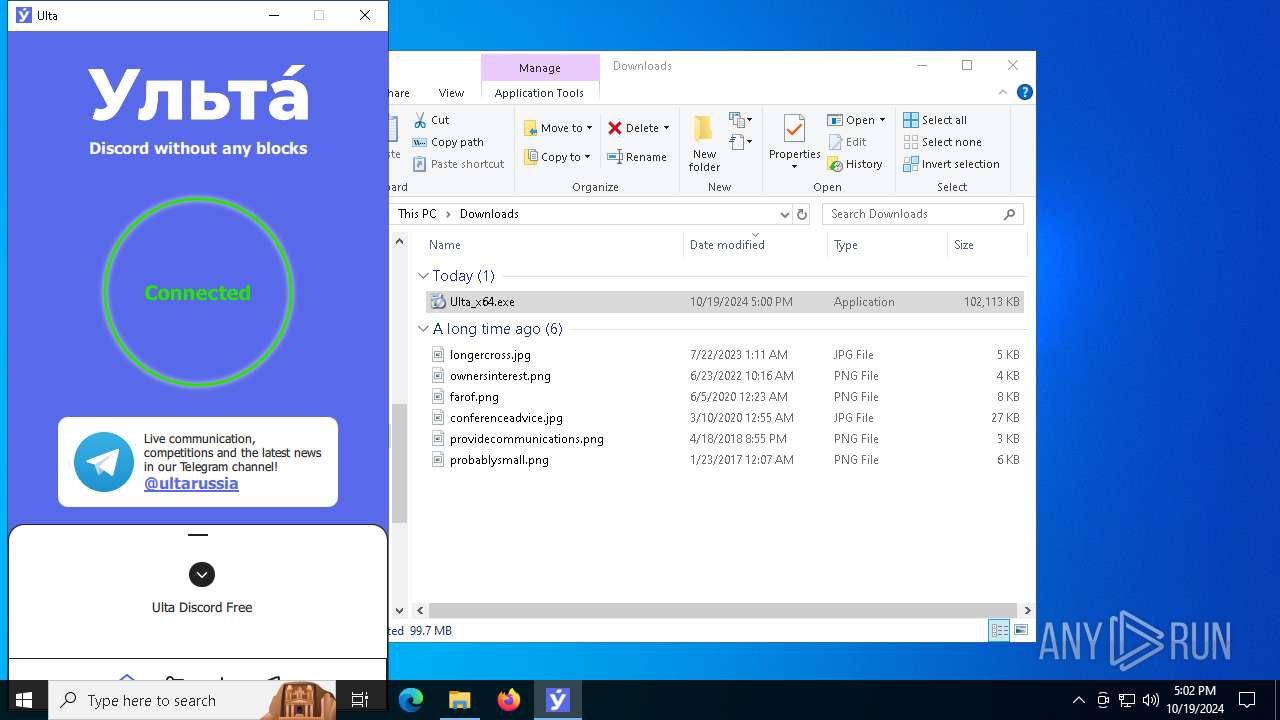Collapse the A long time ago group
This screenshot has width=1280, height=720.
point(423,329)
